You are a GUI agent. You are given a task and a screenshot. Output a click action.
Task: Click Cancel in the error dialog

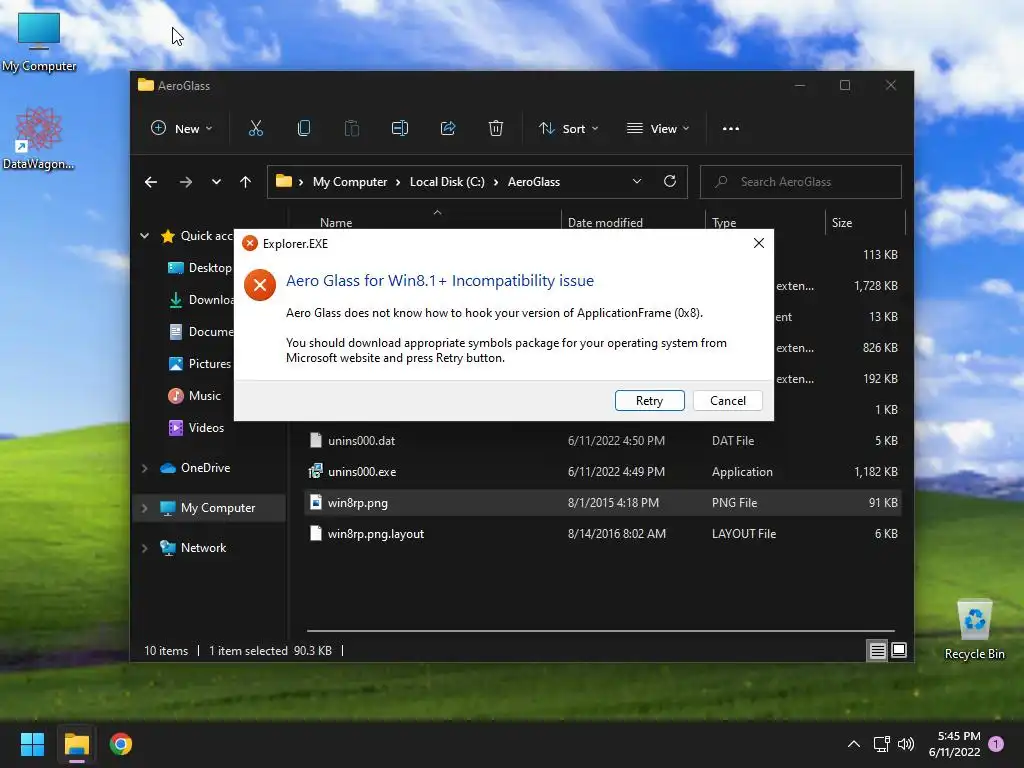click(x=728, y=400)
